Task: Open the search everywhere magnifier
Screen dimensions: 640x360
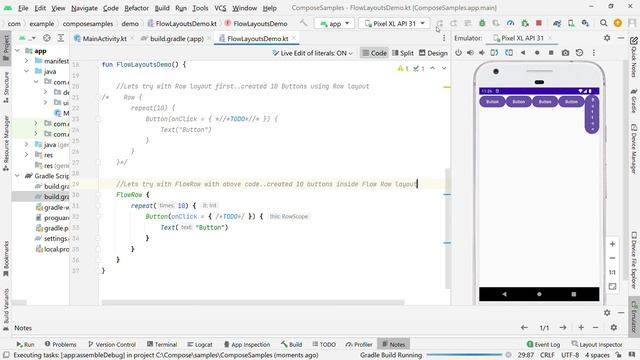Action: click(x=603, y=23)
